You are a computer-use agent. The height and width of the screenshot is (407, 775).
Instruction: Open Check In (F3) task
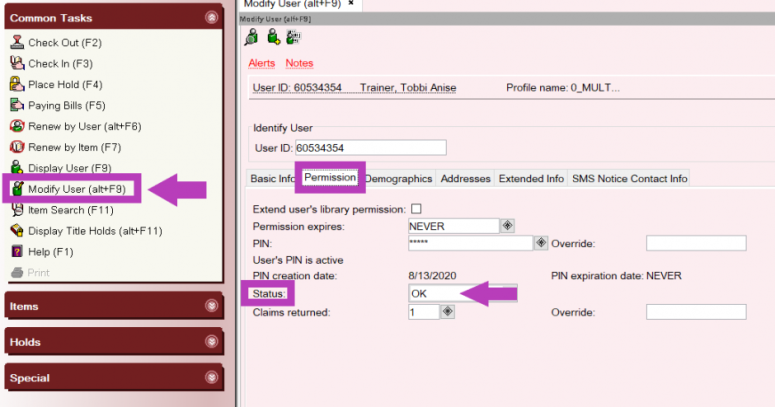tap(60, 63)
